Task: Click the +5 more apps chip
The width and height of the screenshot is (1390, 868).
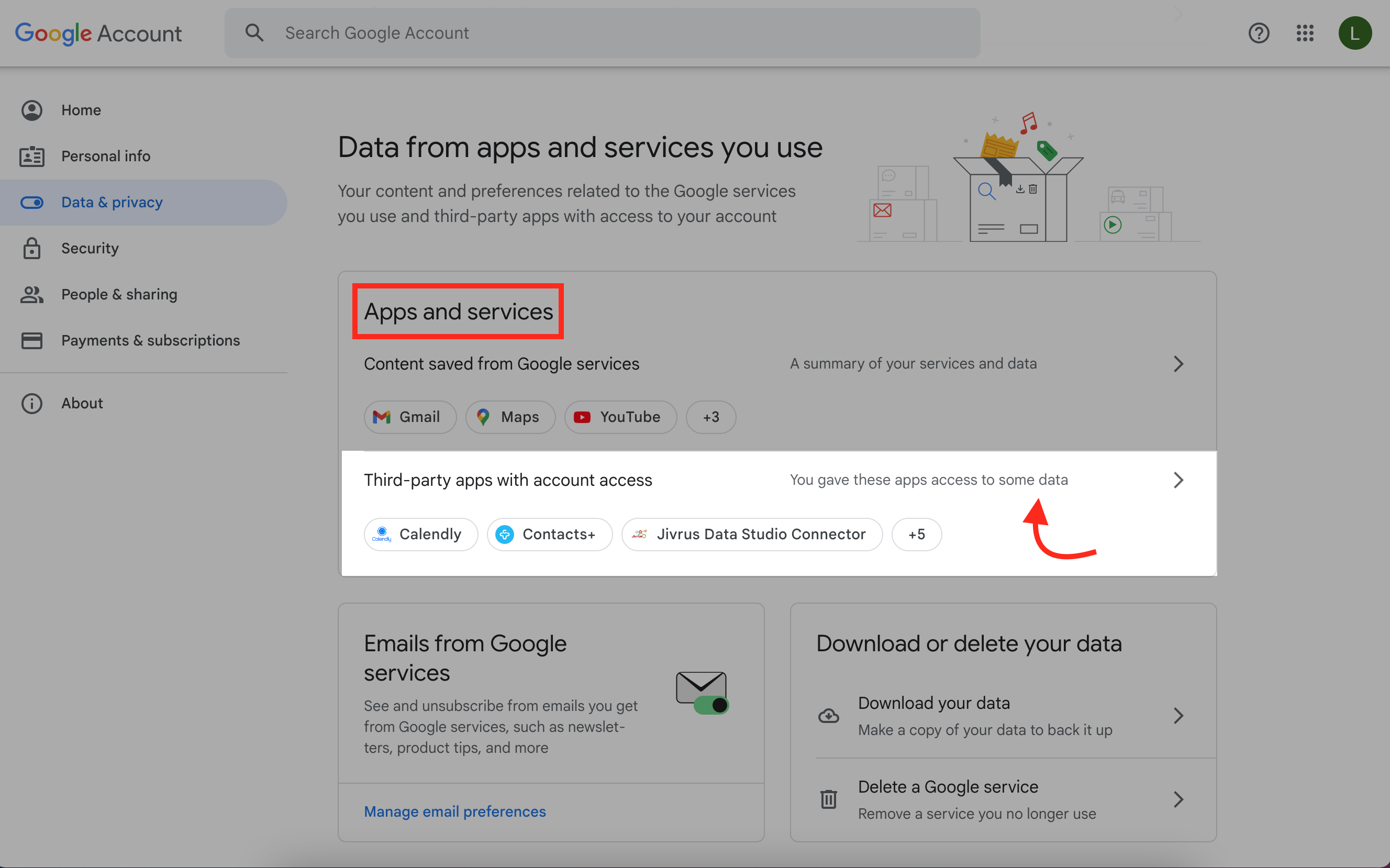Action: tap(916, 534)
